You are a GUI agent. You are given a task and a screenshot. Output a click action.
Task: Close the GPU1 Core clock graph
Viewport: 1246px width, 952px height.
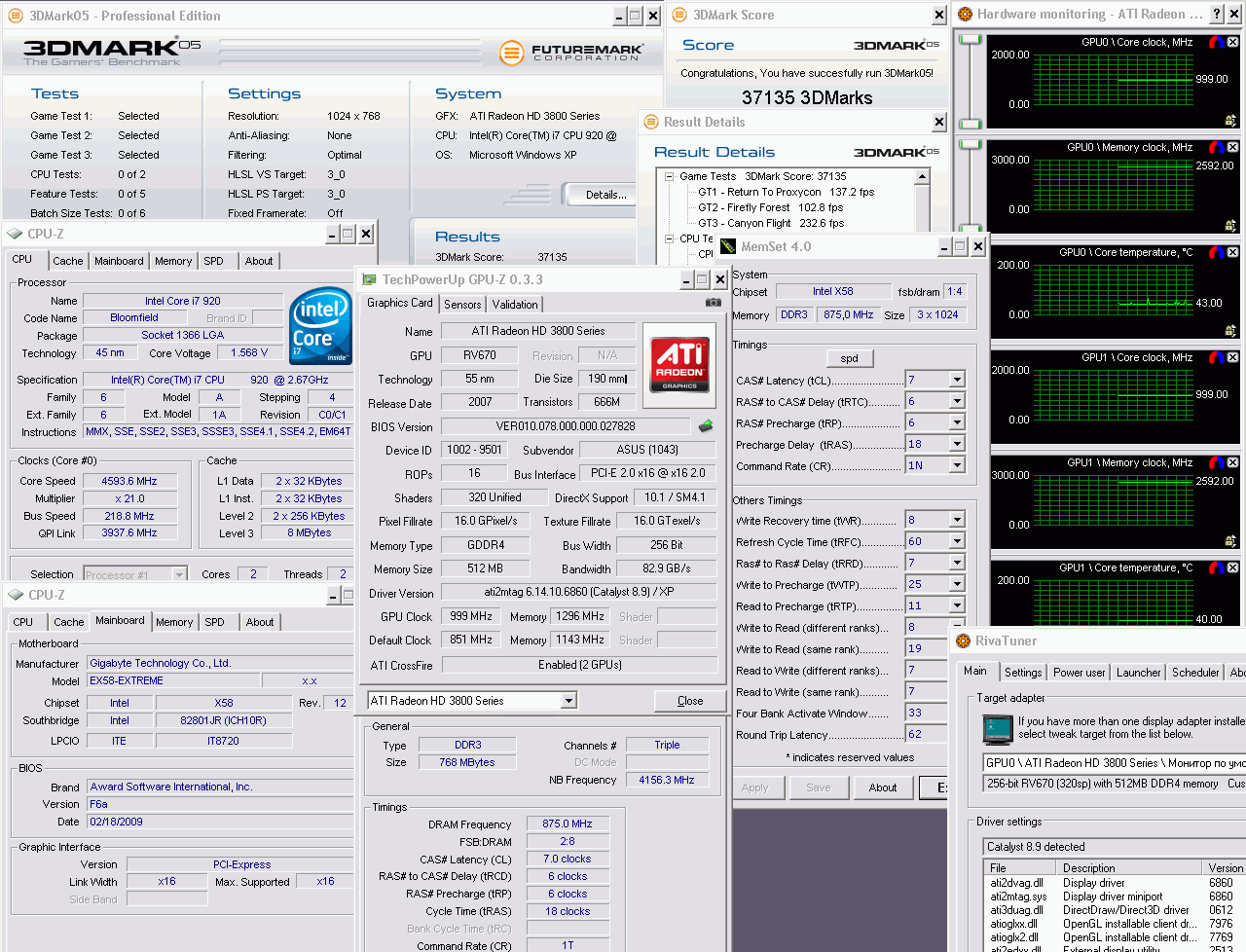[1232, 357]
